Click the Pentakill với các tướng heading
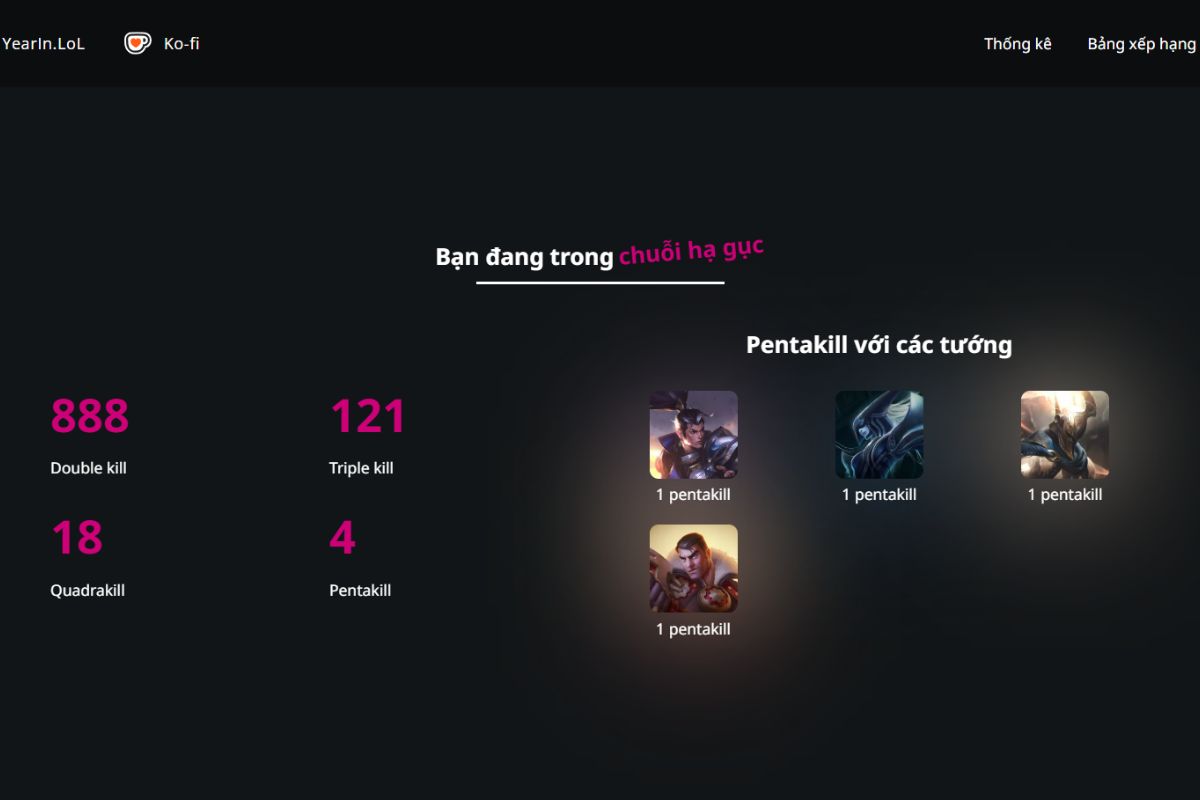Viewport: 1200px width, 800px height. click(x=879, y=345)
